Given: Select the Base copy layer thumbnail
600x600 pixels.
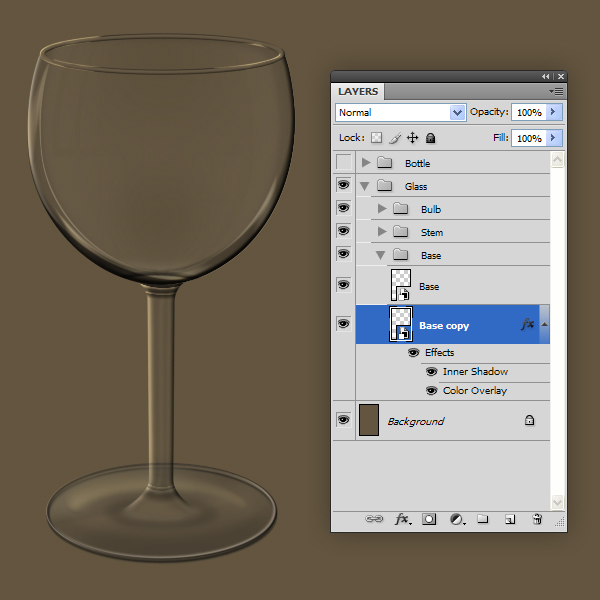Looking at the screenshot, I should (401, 324).
